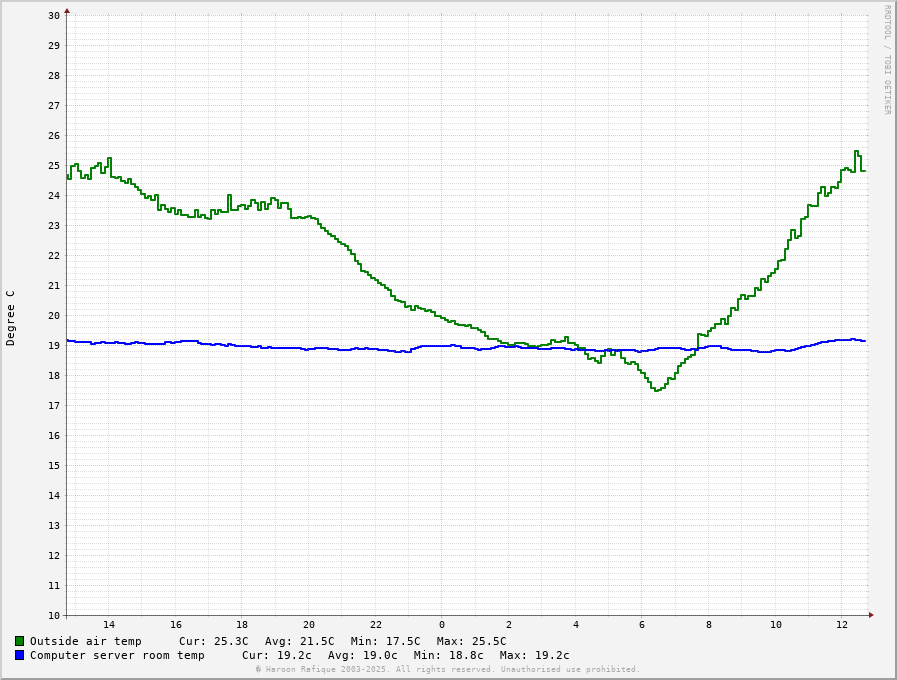Click the RRDTOOL / TOBI OETIKER watermark
Image resolution: width=897 pixels, height=680 pixels.
tap(886, 60)
